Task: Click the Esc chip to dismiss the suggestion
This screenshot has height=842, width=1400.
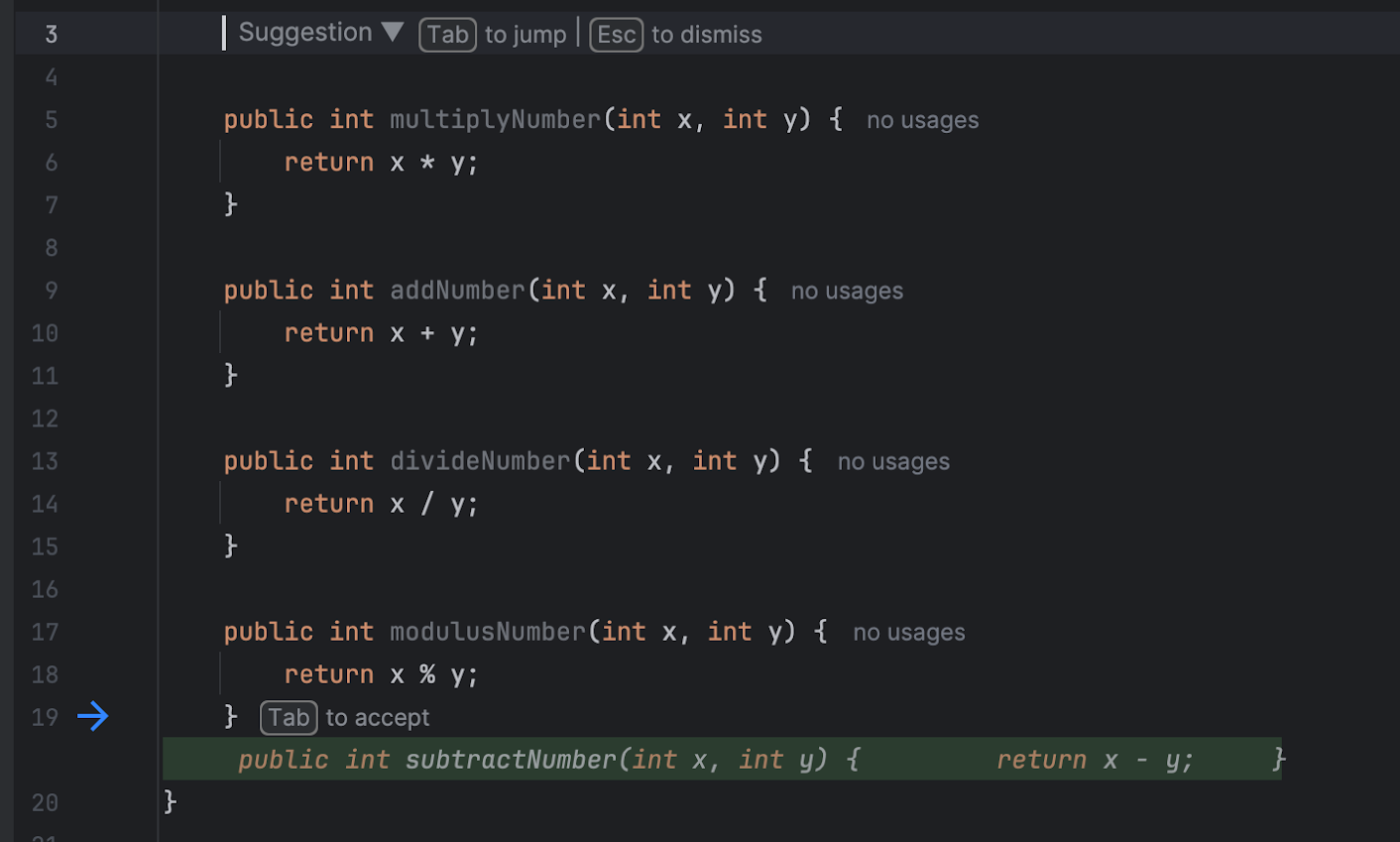Action: coord(616,34)
